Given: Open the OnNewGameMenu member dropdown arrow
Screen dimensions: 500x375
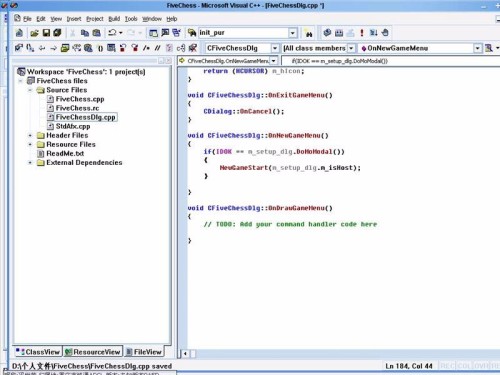Looking at the screenshot, I should [x=477, y=48].
